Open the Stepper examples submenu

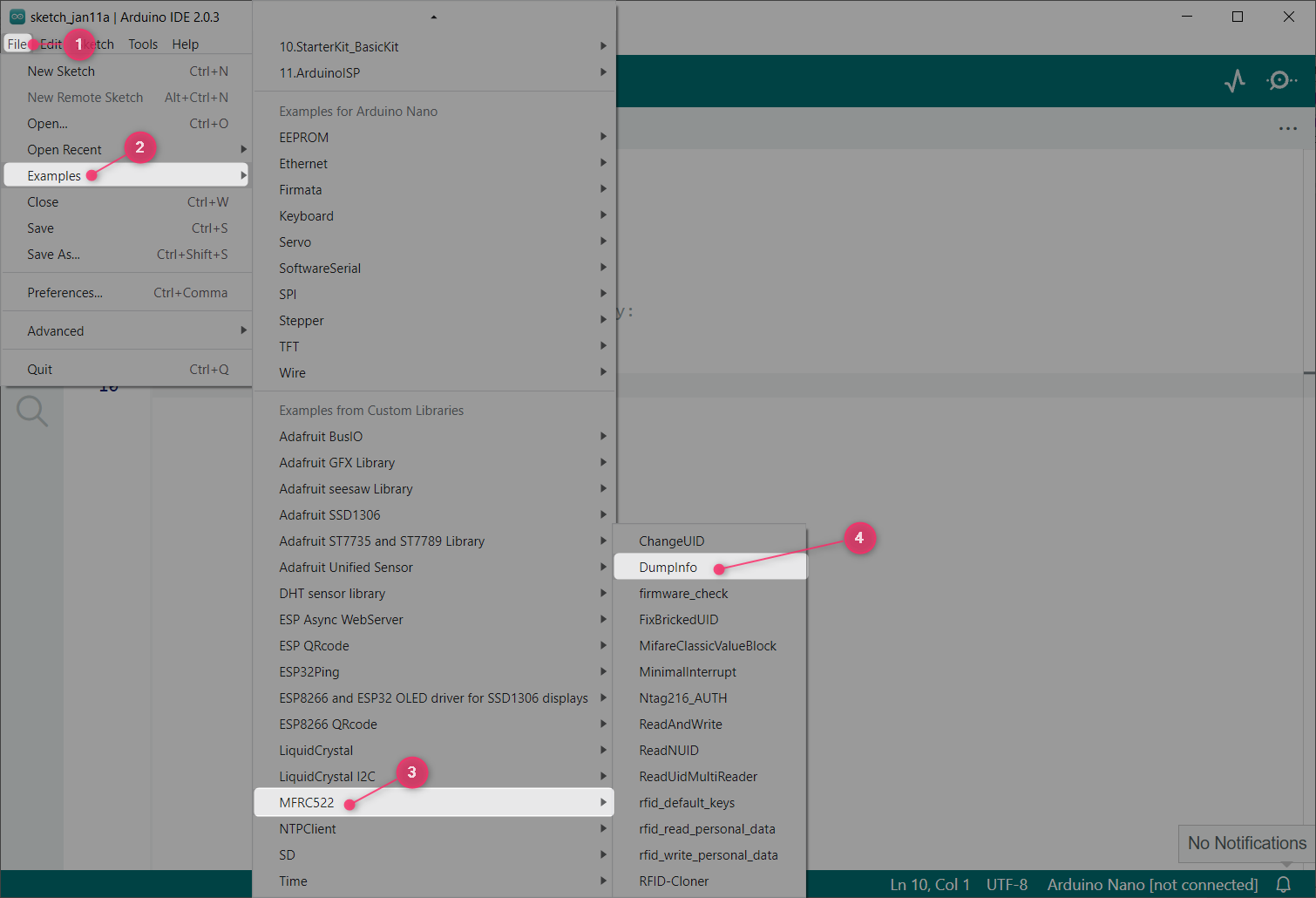click(434, 321)
